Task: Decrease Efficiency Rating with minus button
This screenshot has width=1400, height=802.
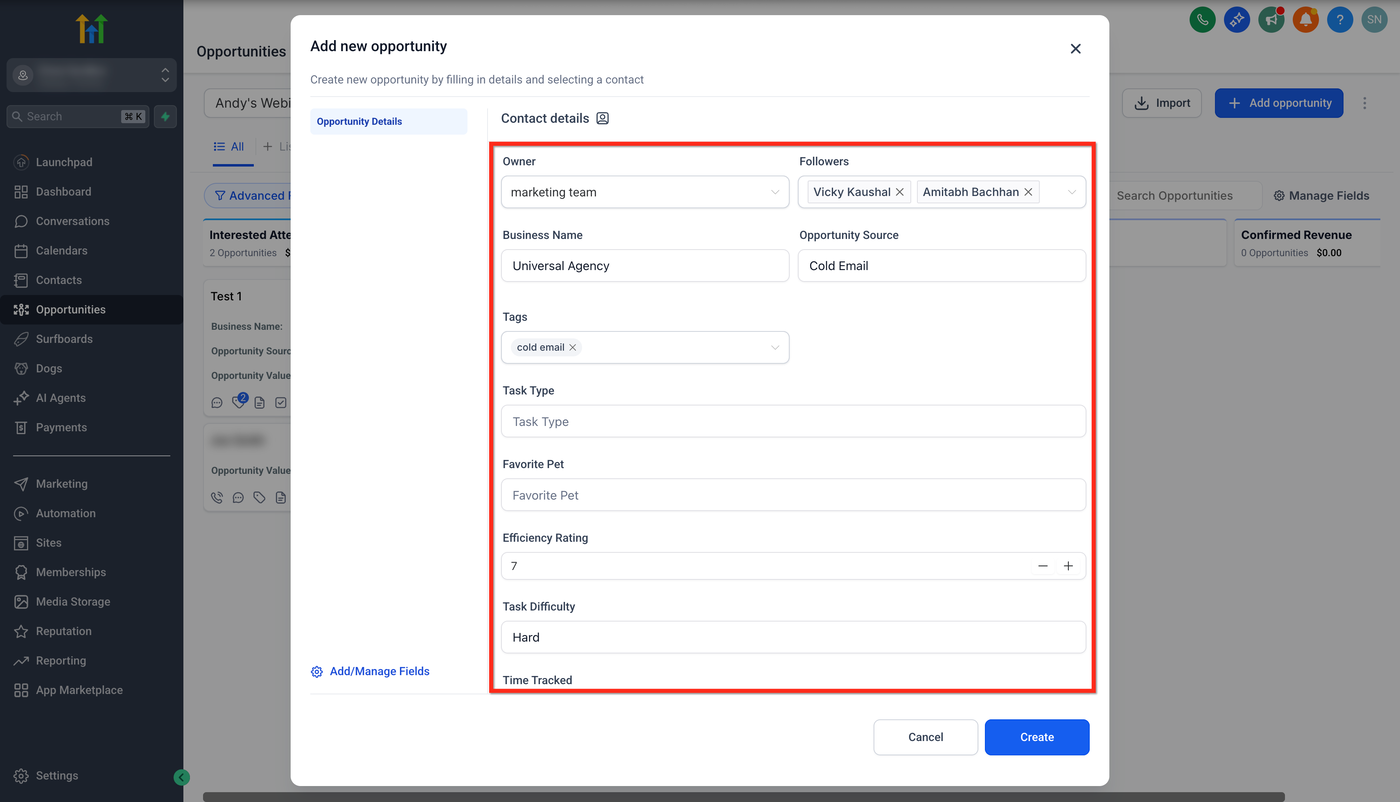Action: [1043, 566]
